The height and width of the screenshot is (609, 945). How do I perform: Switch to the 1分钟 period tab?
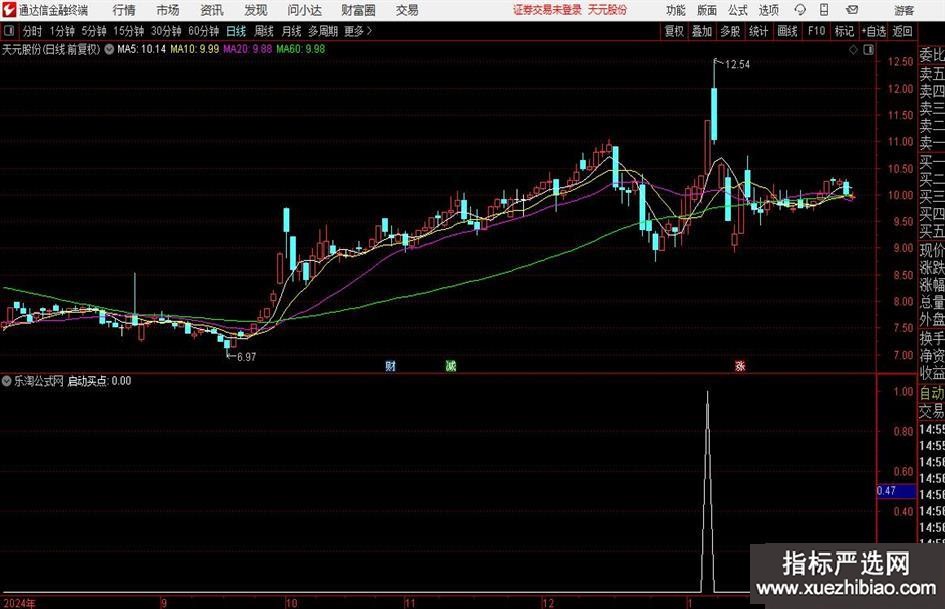click(62, 31)
